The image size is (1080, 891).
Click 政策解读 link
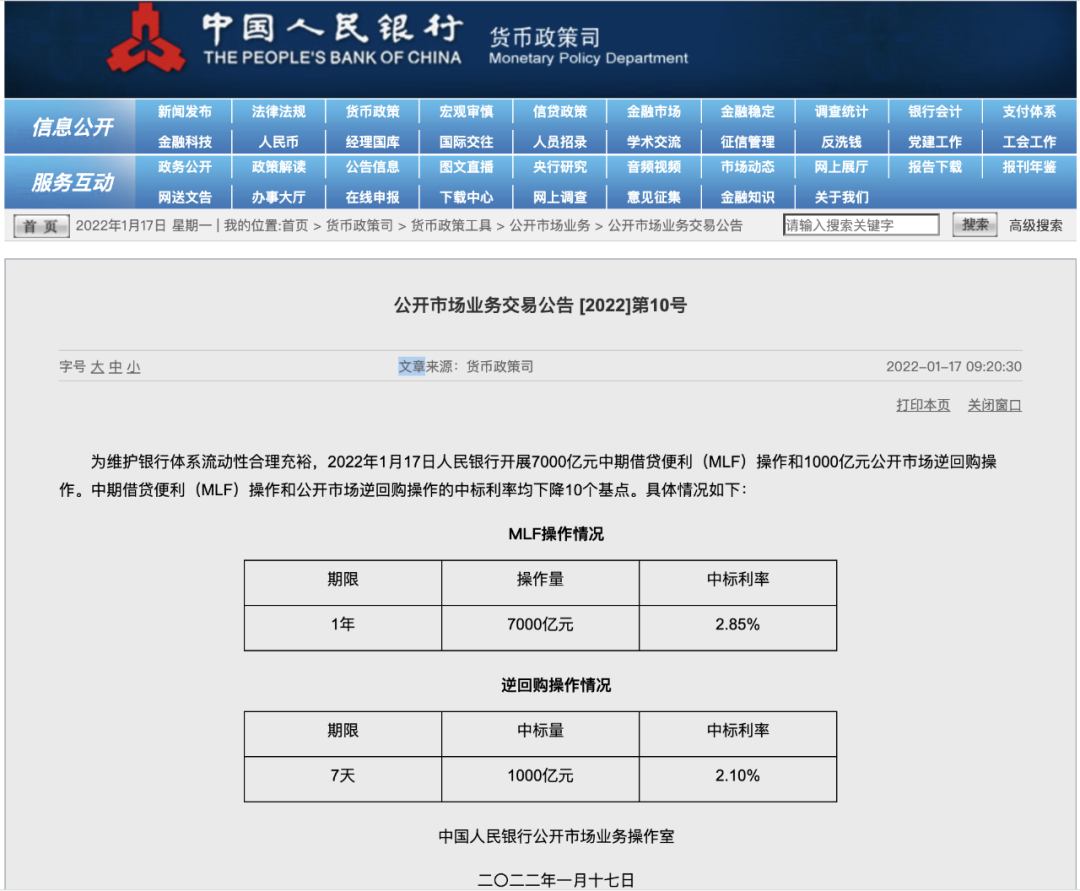coord(278,167)
